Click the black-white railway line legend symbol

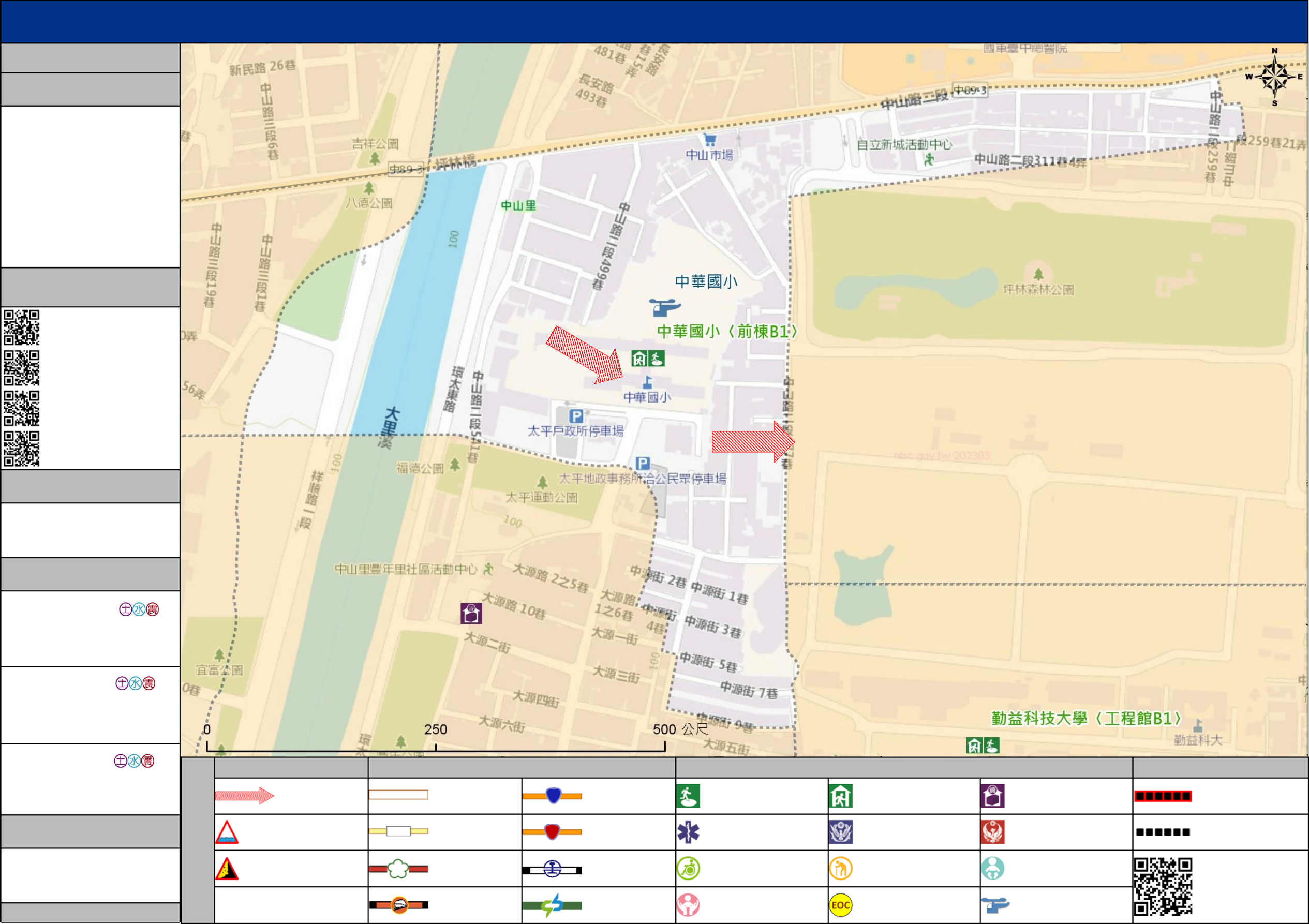click(x=552, y=869)
